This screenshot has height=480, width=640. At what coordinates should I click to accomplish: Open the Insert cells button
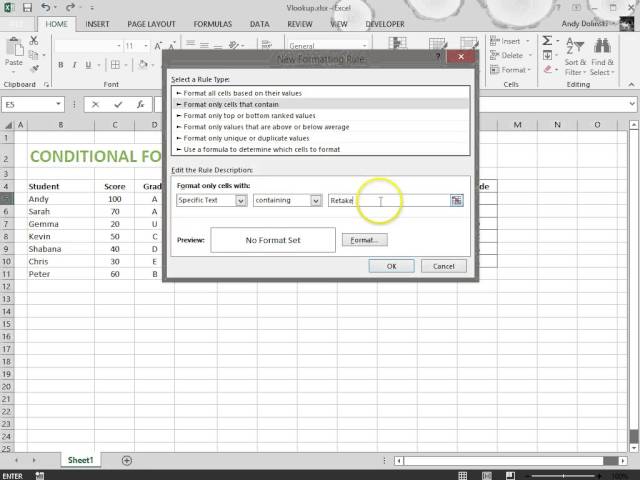coord(509,41)
